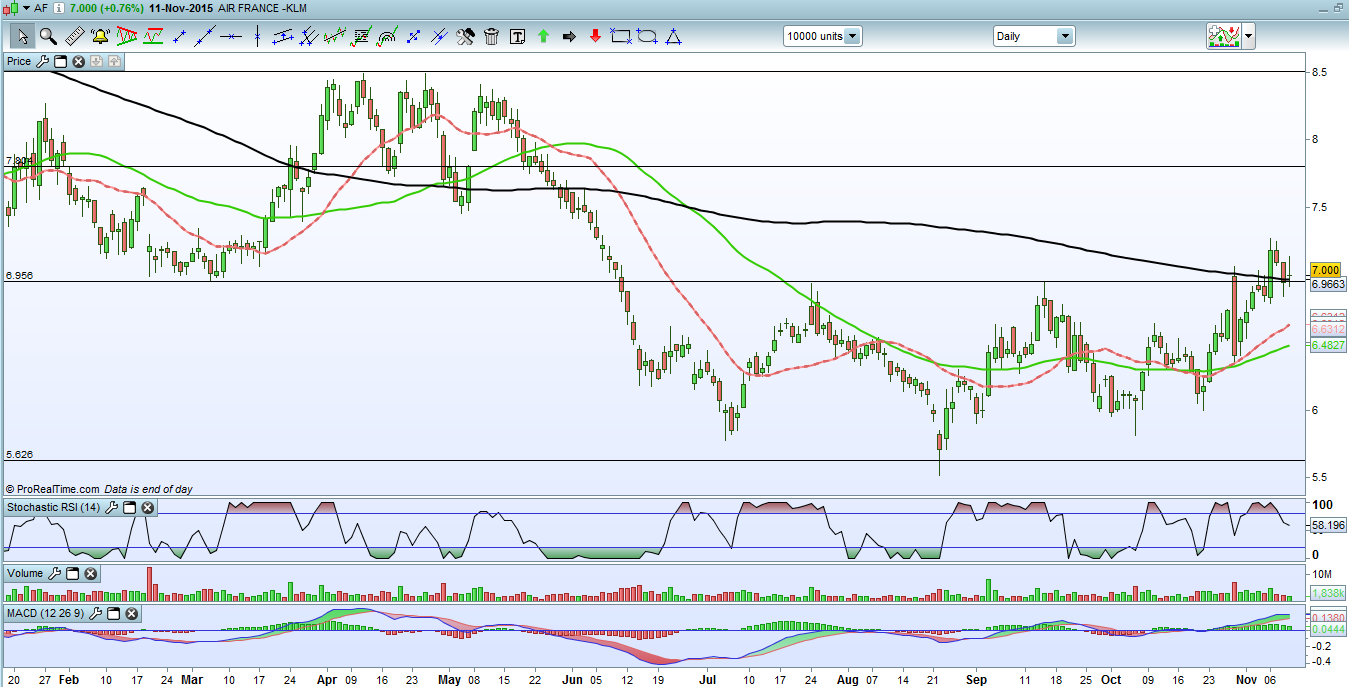Maximize the Volume panel

click(73, 574)
